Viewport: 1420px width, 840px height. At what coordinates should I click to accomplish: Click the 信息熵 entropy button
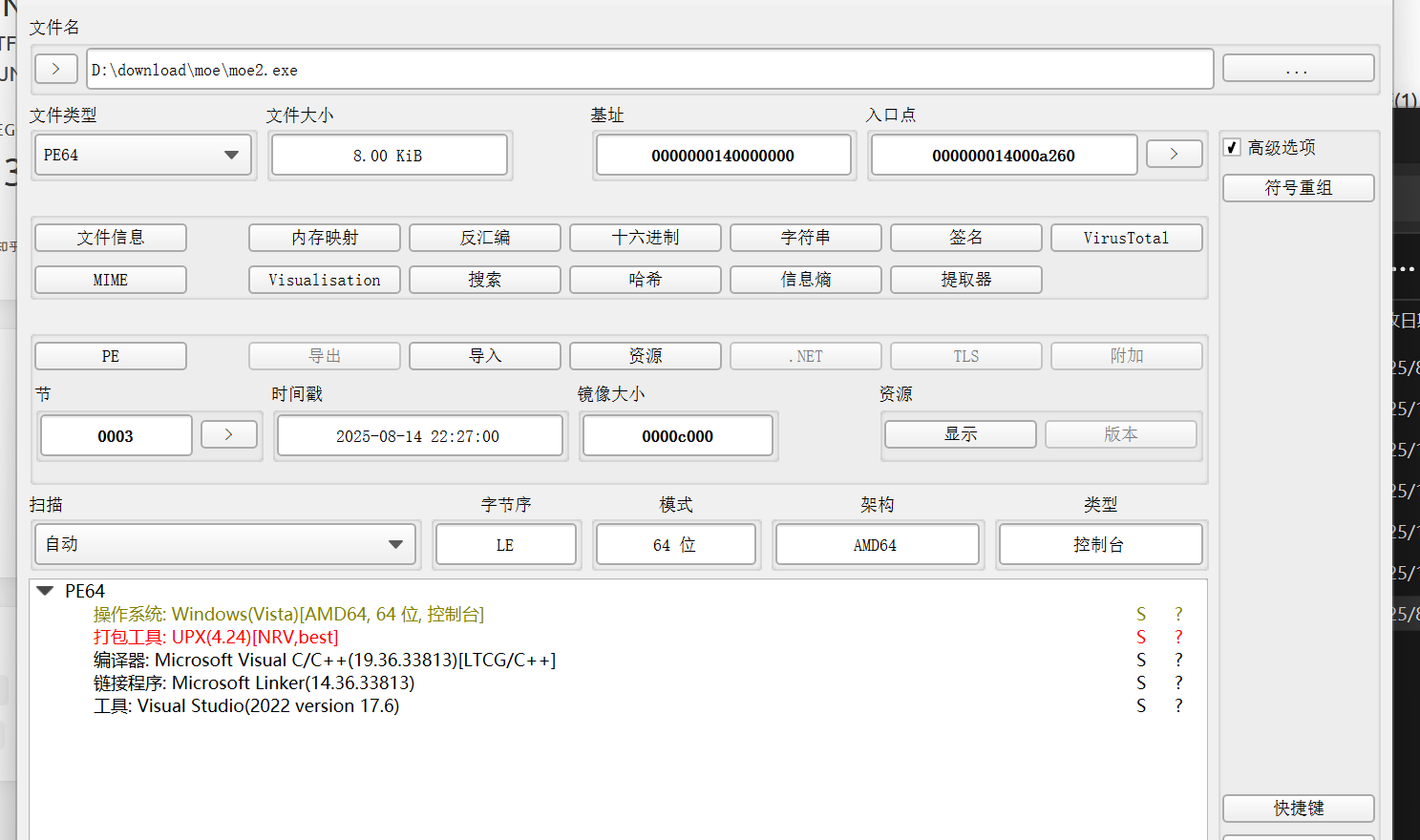click(805, 280)
